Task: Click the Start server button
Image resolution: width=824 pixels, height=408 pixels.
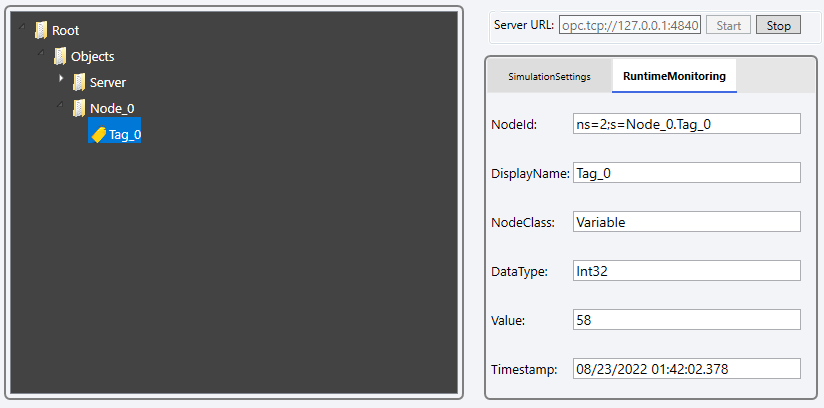Action: tap(728, 24)
